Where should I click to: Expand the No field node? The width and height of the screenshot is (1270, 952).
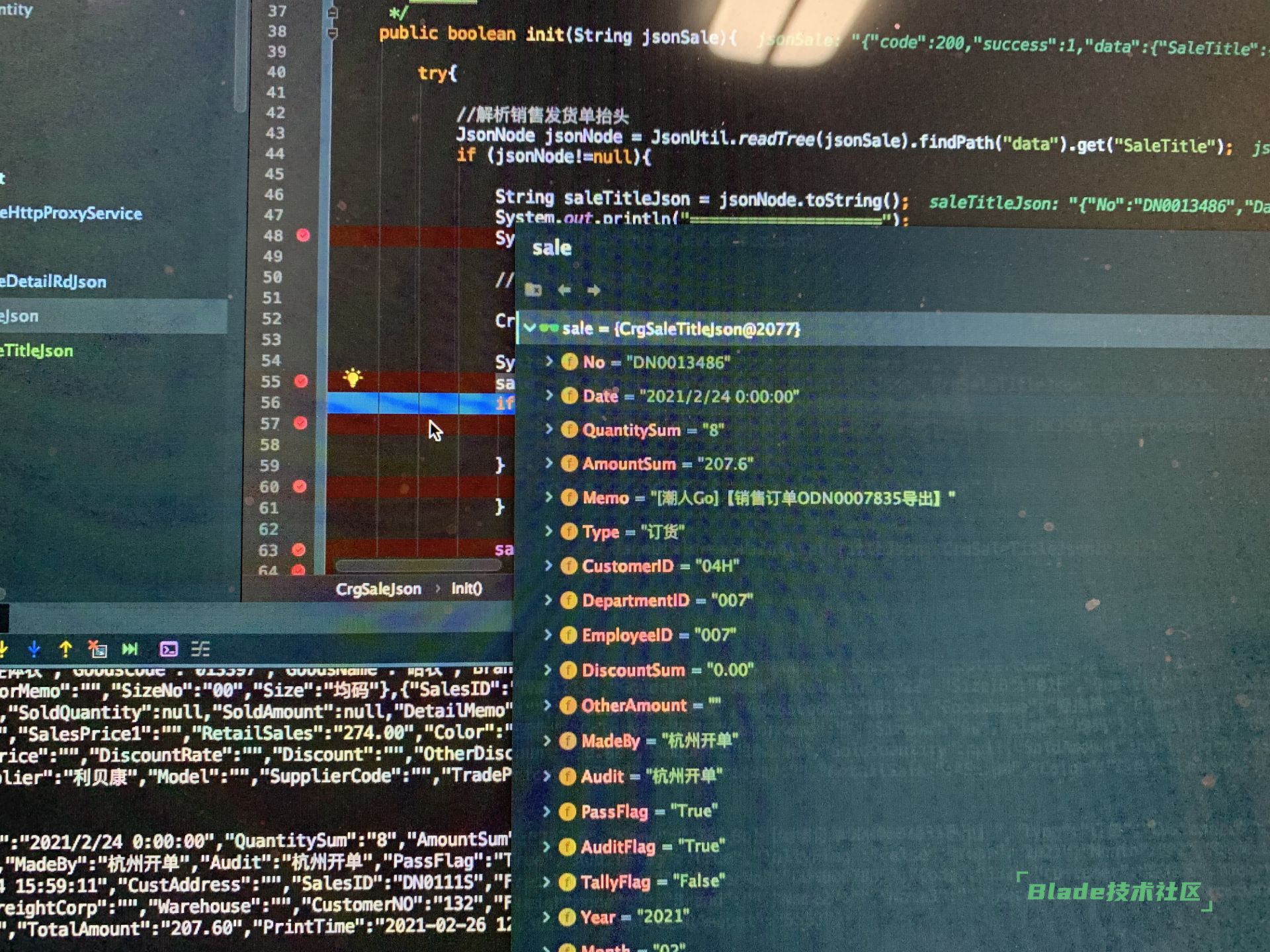point(549,361)
